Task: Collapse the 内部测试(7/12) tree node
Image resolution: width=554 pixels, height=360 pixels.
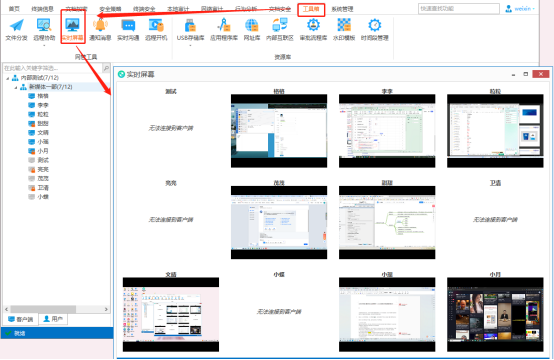Action: tap(7, 78)
